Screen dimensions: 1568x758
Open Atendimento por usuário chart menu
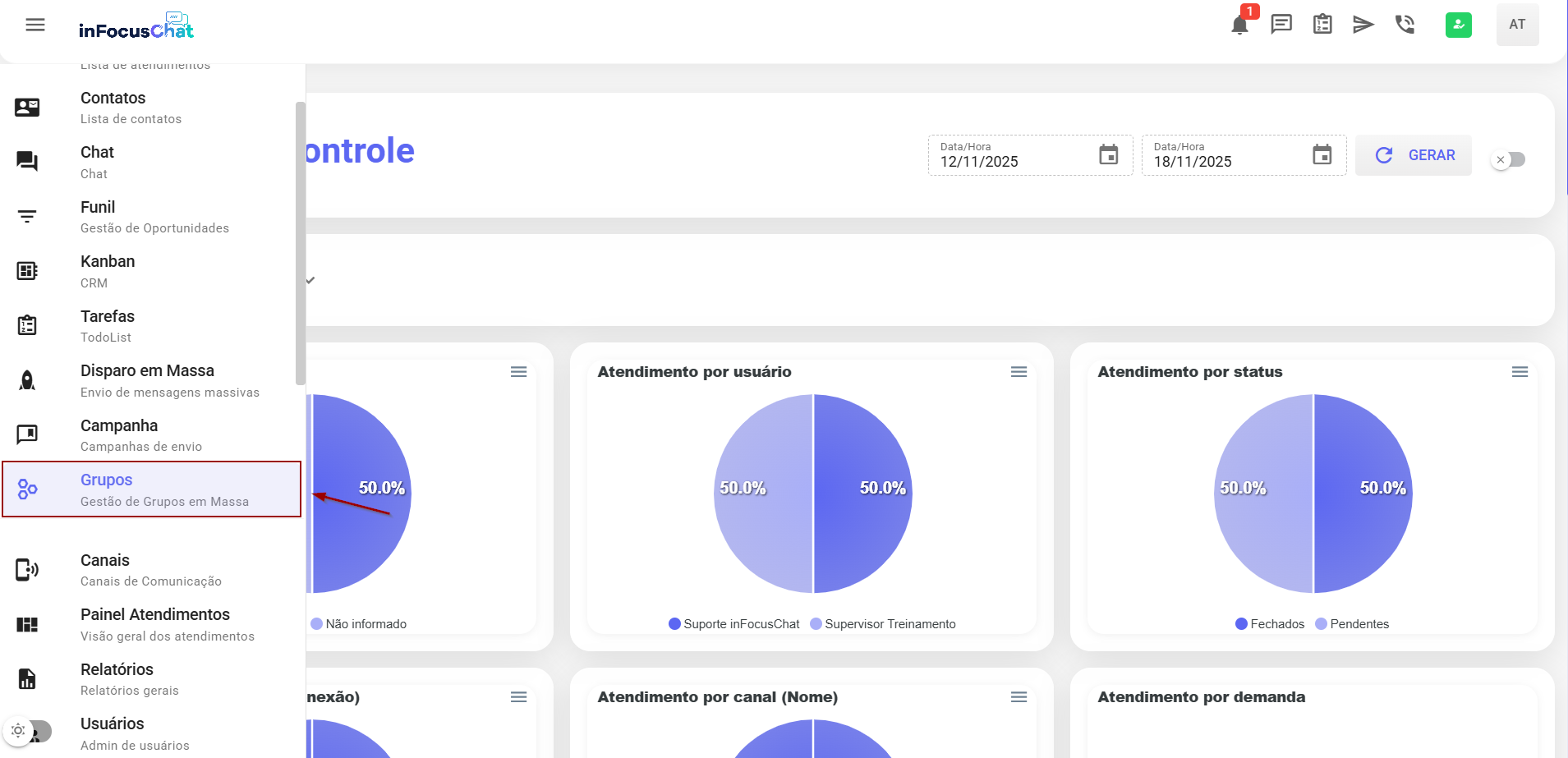1019,372
